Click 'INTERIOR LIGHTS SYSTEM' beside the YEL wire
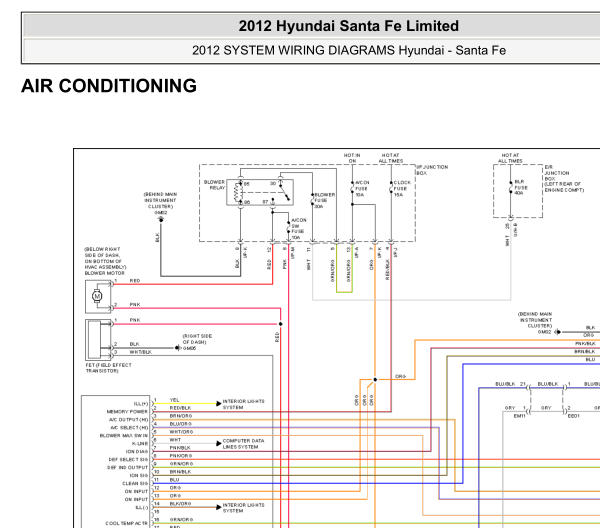This screenshot has height=528, width=600. click(243, 404)
